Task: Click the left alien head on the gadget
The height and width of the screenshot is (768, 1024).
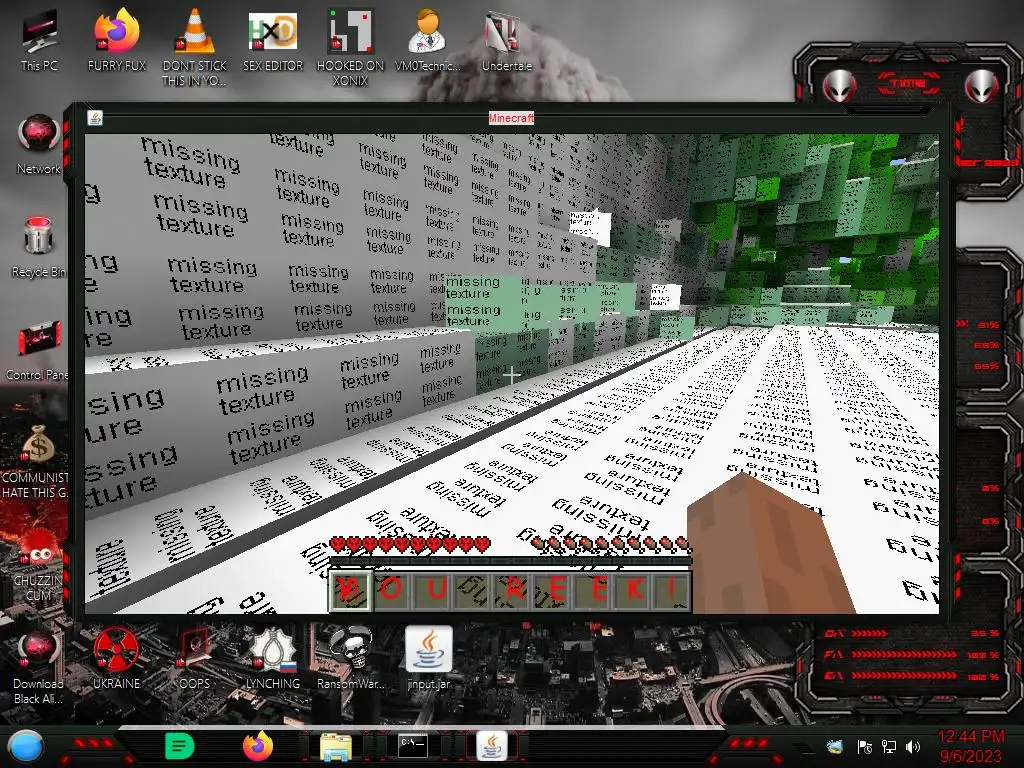Action: [839, 85]
